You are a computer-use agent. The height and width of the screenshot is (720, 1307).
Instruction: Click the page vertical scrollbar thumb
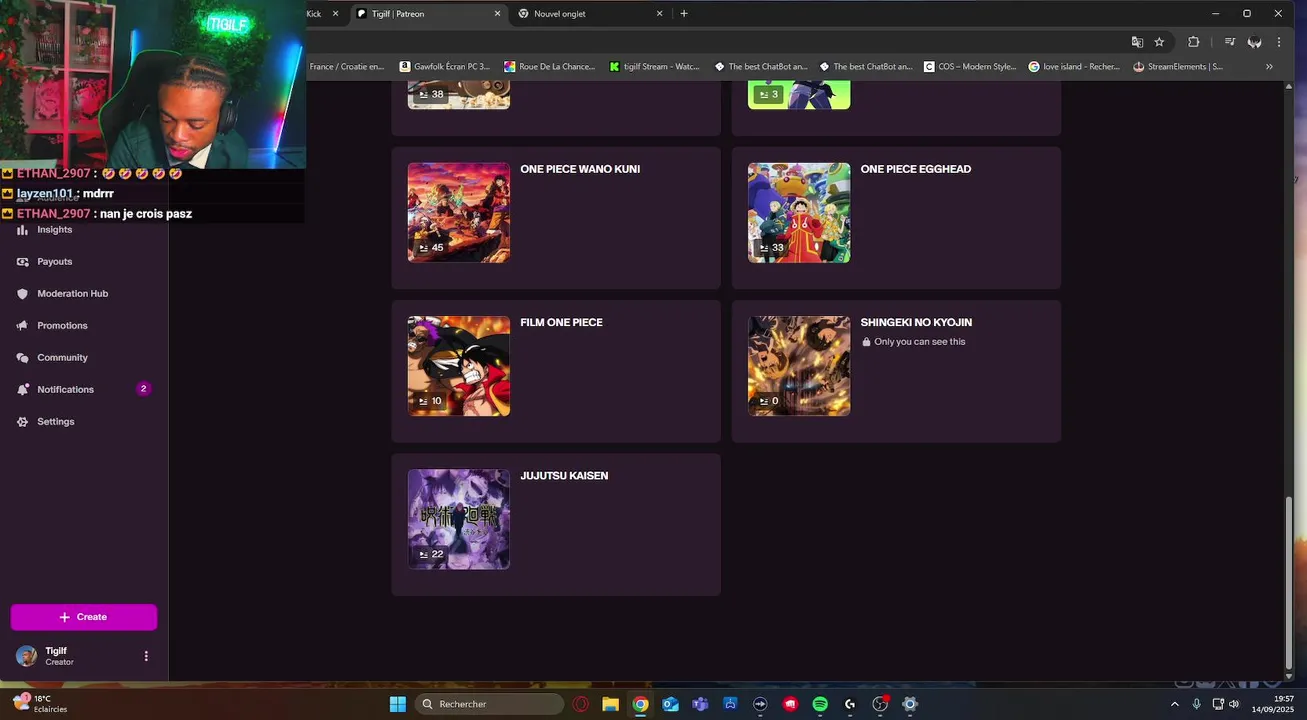1288,584
